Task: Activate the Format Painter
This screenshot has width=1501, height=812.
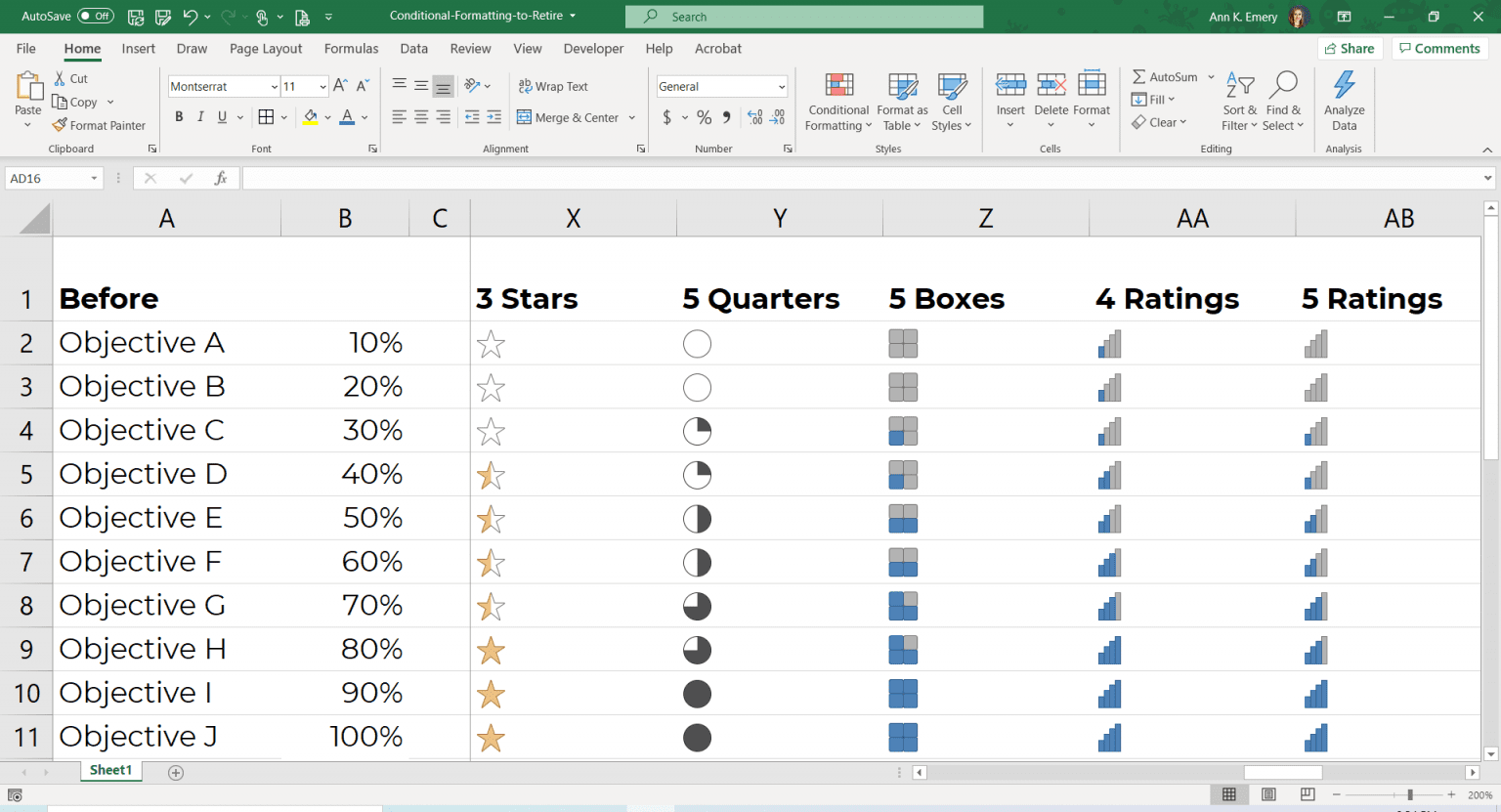Action: (99, 125)
